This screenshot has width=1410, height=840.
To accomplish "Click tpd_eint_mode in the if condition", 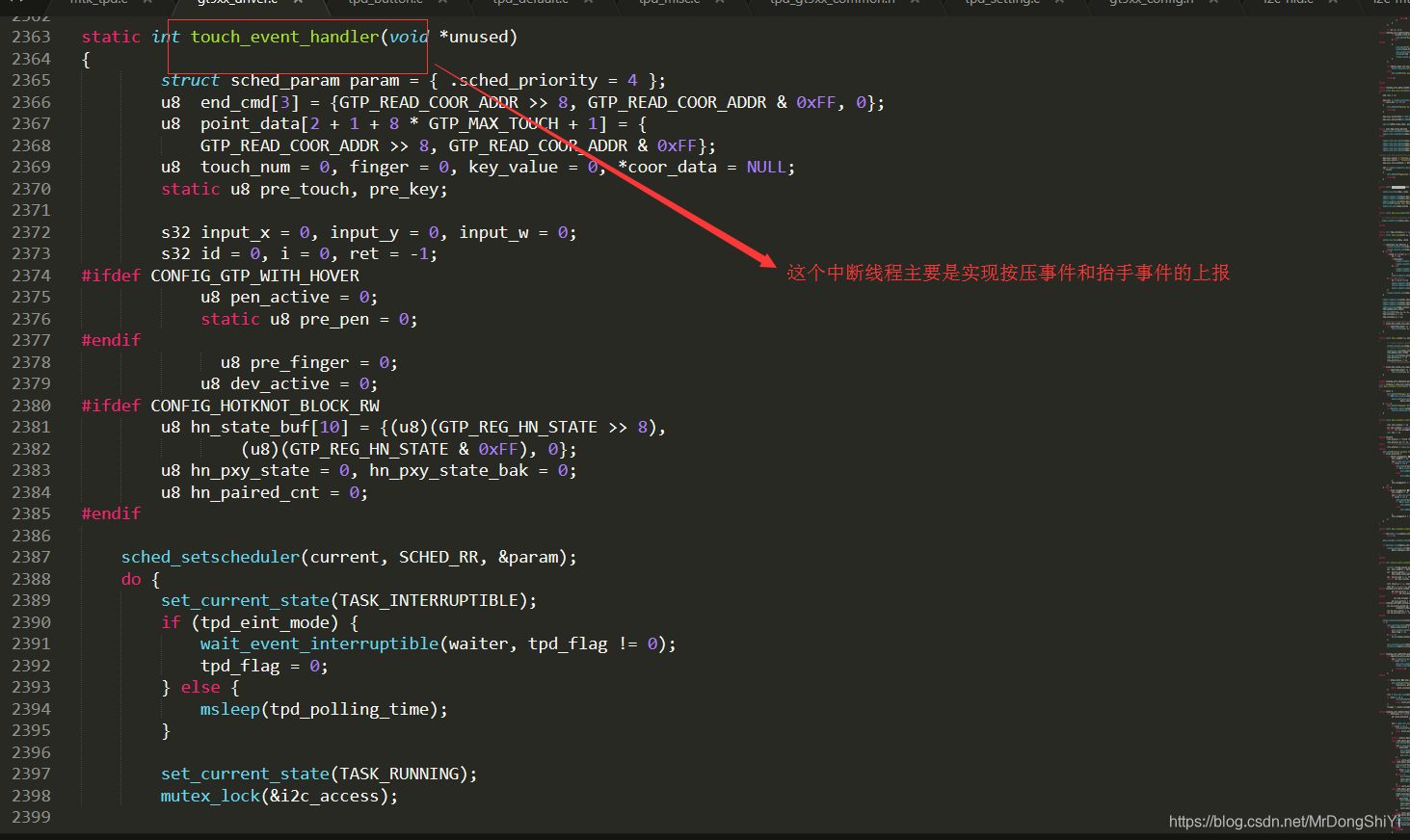I will [265, 622].
